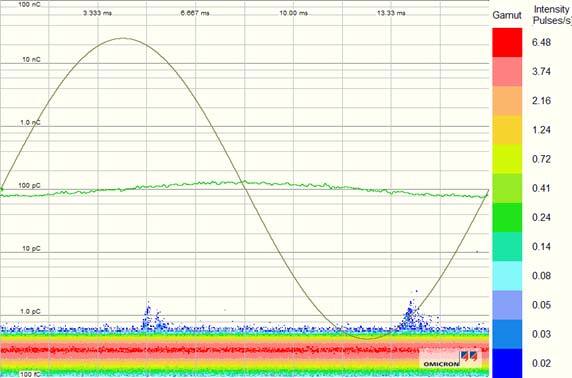This screenshot has width=572, height=378.
Task: Click the 100 nC axis label
Action: pos(29,5)
